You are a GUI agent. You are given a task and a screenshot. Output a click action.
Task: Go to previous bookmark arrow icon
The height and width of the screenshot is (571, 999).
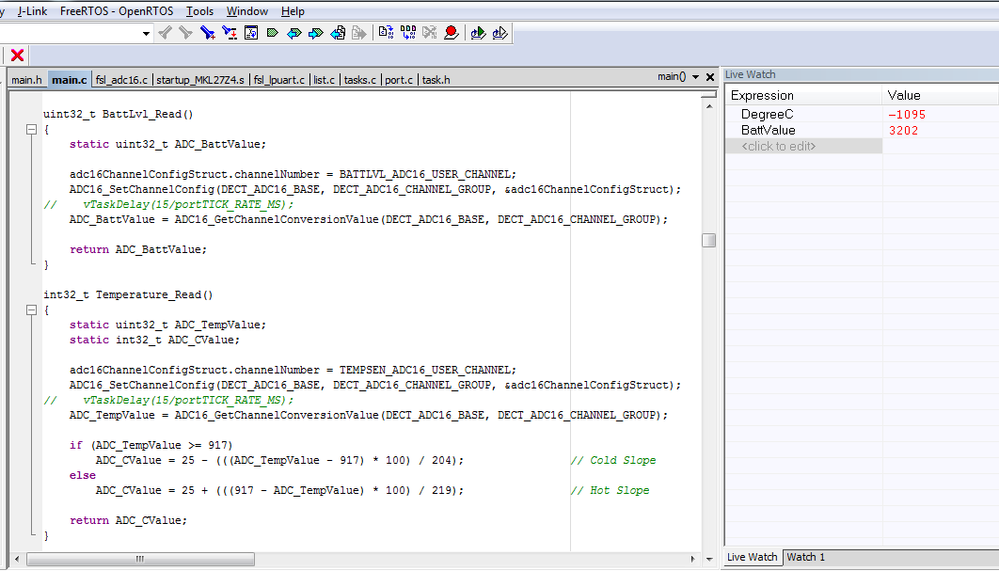click(294, 33)
